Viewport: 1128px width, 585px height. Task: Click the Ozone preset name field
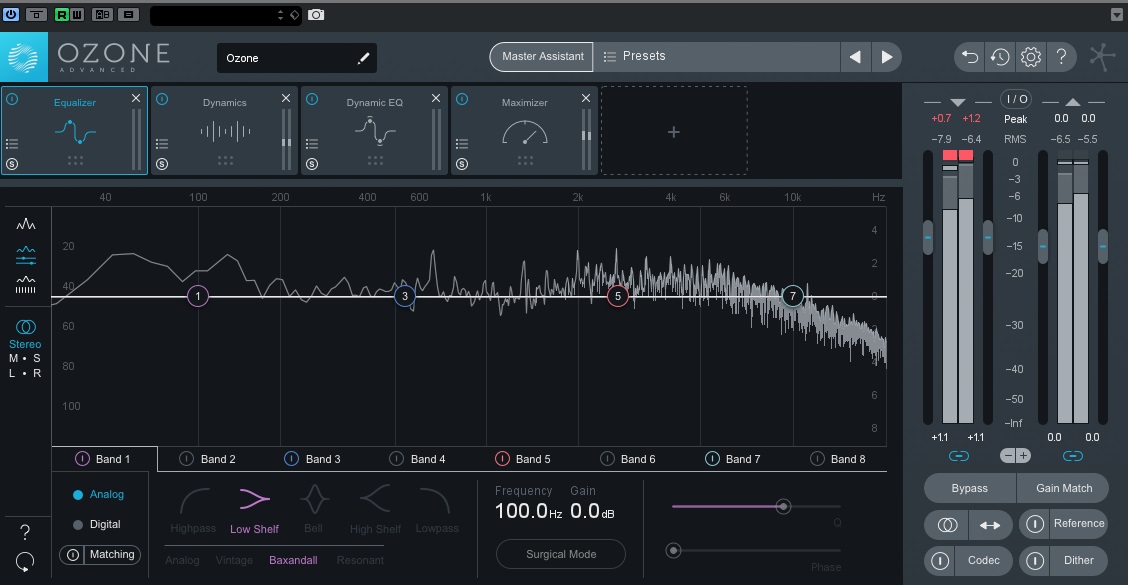click(x=296, y=58)
